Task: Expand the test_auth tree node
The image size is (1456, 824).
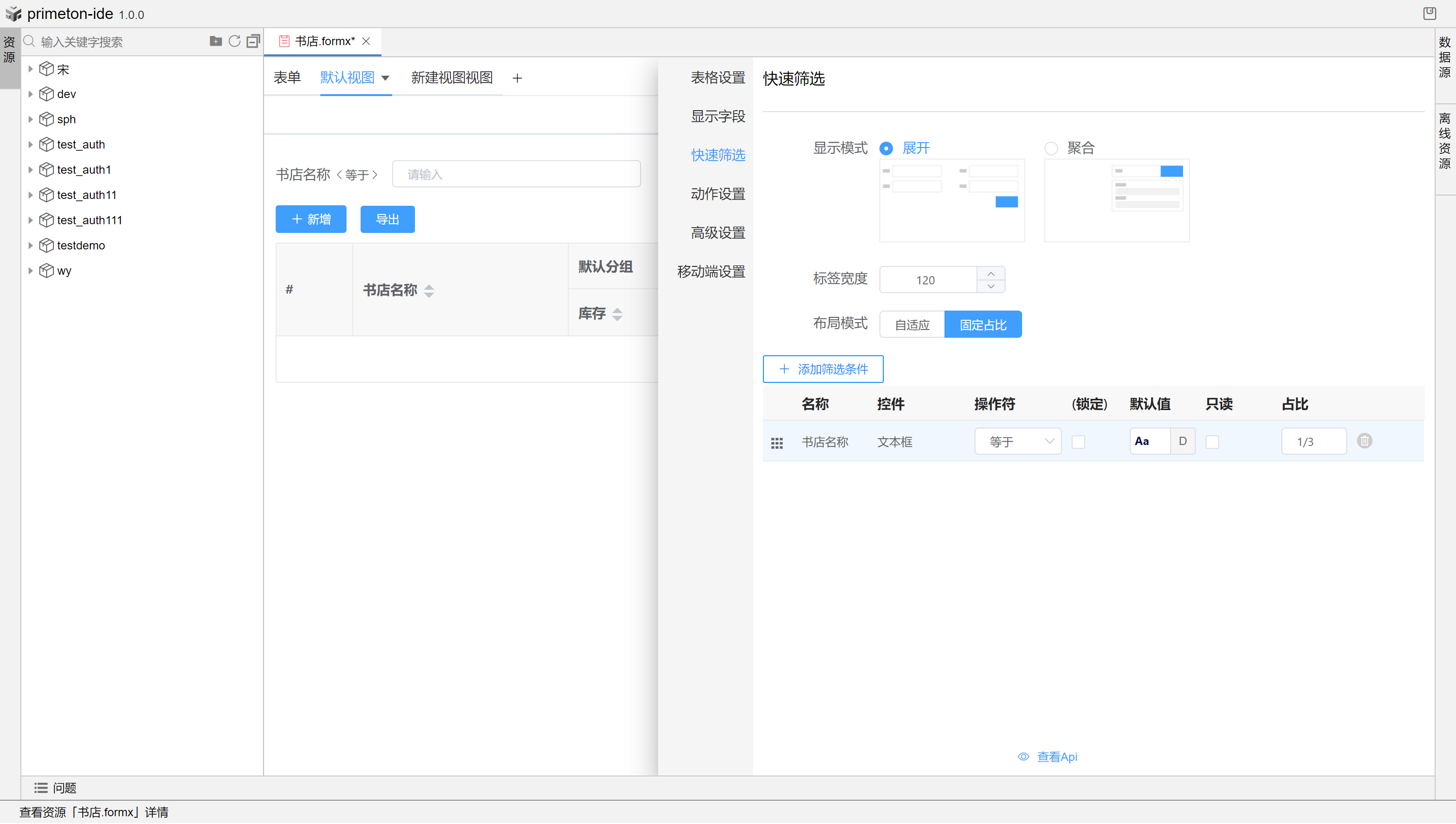Action: [x=31, y=144]
